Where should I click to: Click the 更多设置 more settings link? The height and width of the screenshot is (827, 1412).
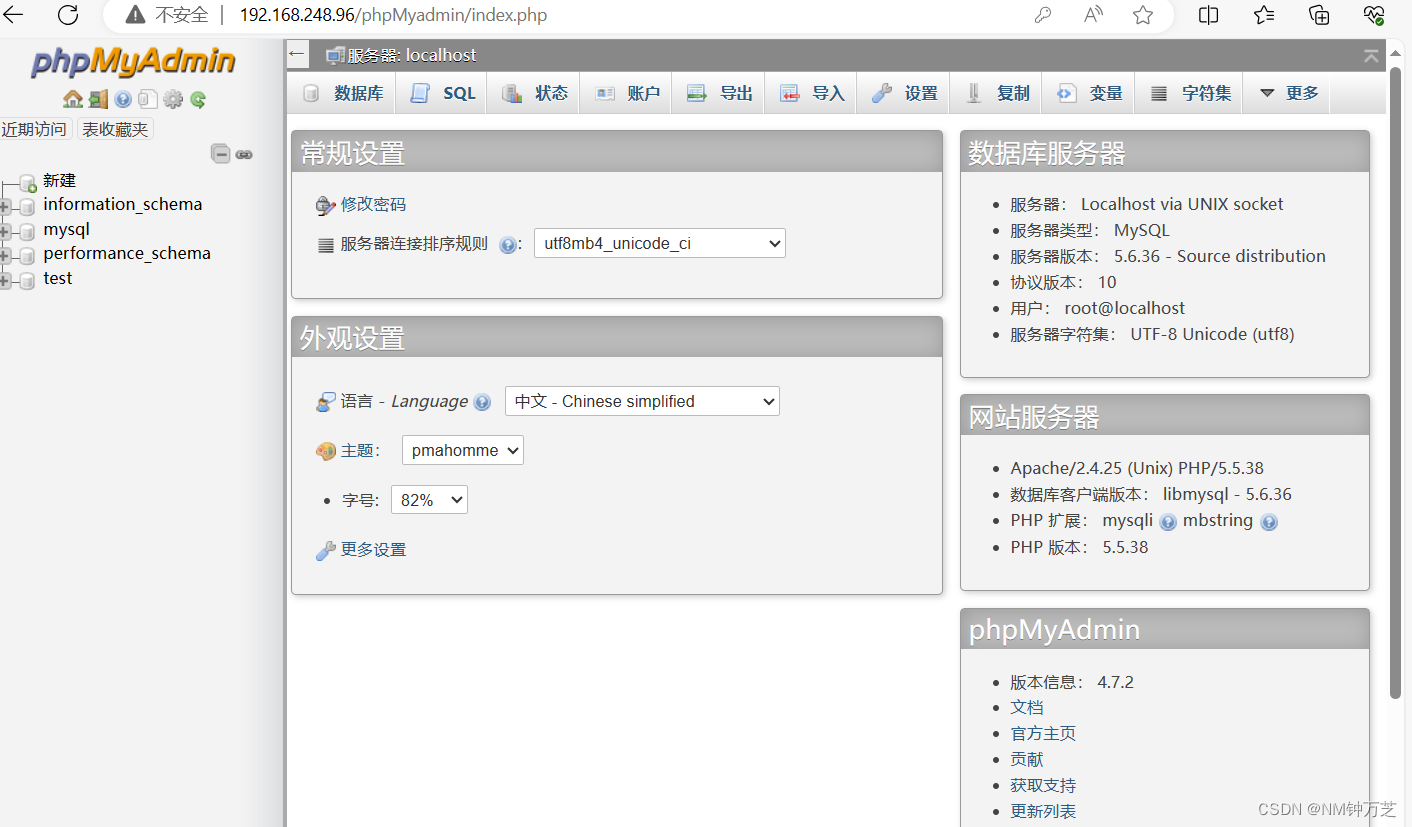(373, 549)
